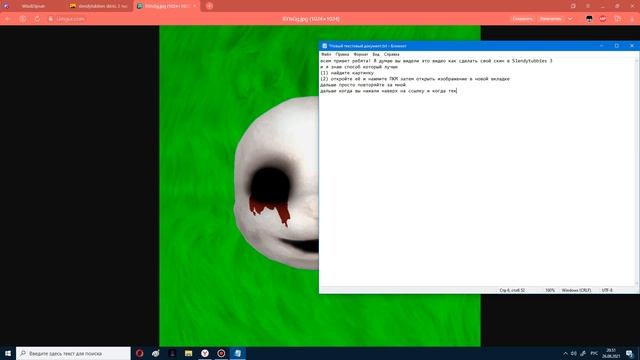640x360 pixels.
Task: Click the network icon in system tray
Action: point(583,353)
